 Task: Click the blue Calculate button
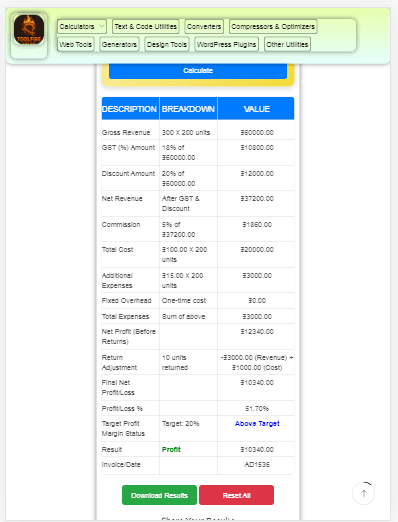tap(198, 71)
